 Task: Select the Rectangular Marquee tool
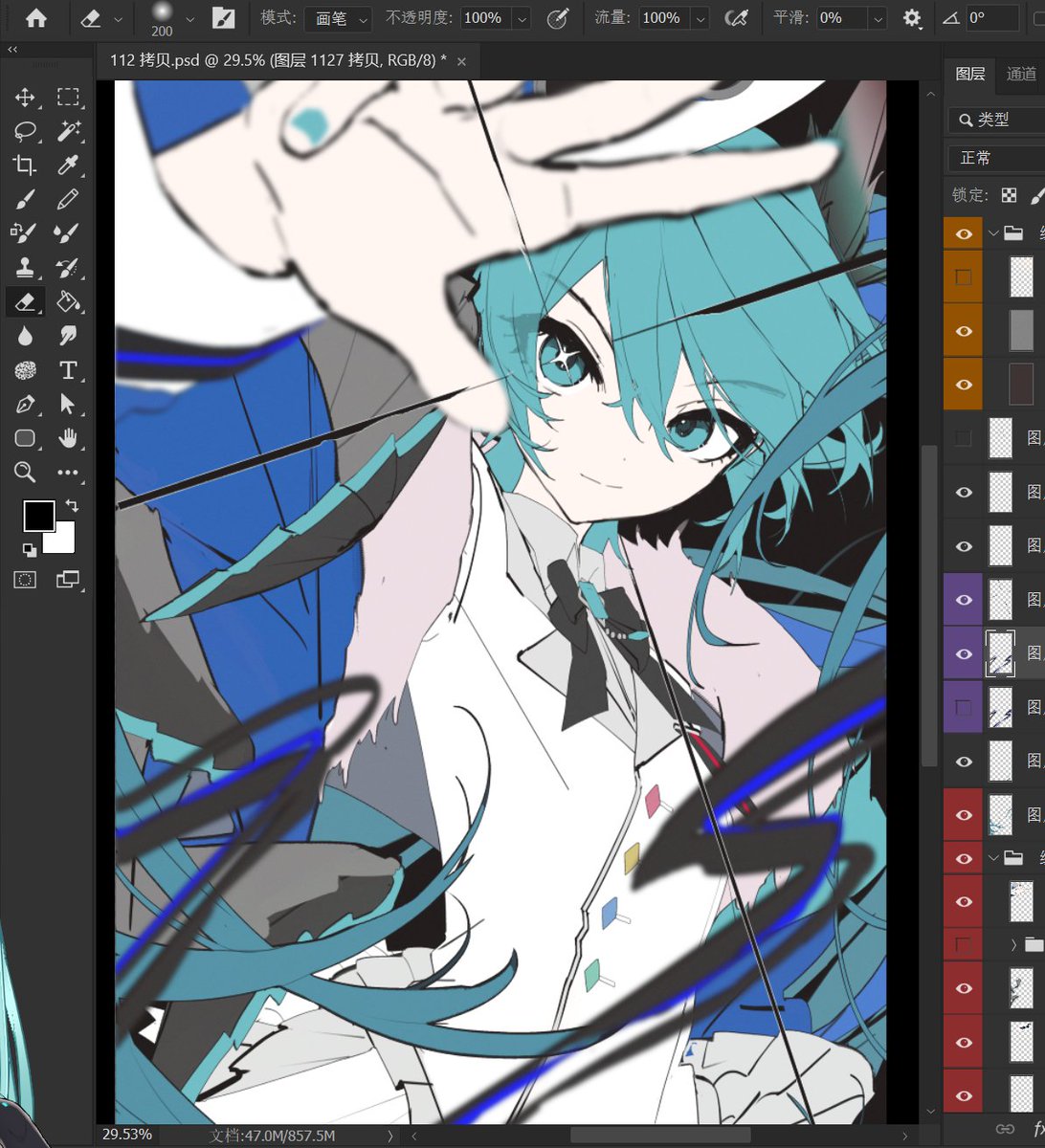coord(68,97)
